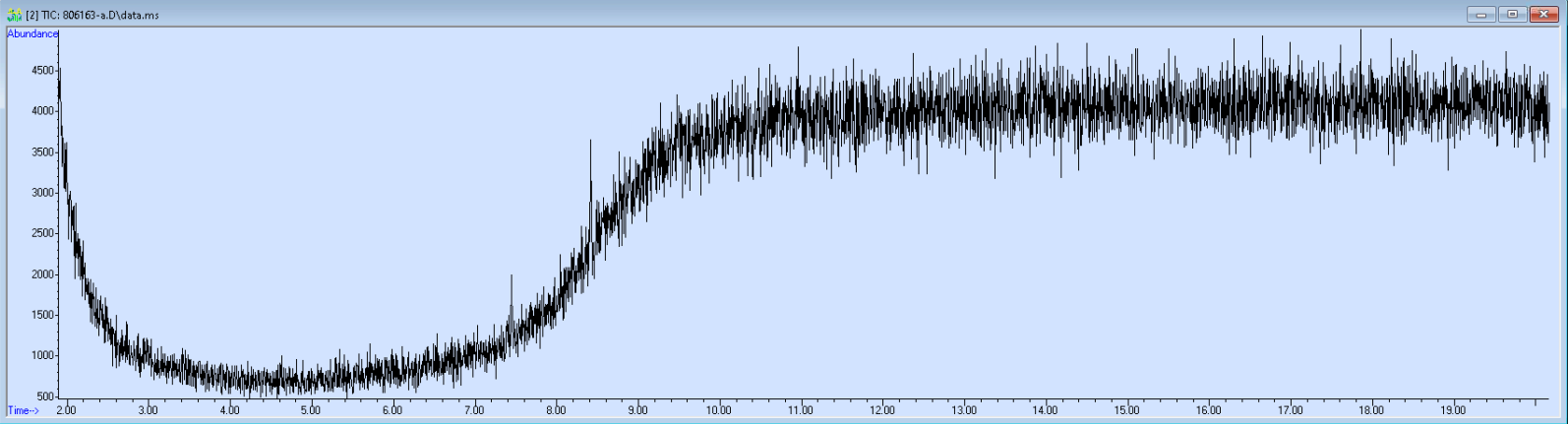Click the 19.00 tick on time axis
1568x424 pixels.
(1453, 410)
